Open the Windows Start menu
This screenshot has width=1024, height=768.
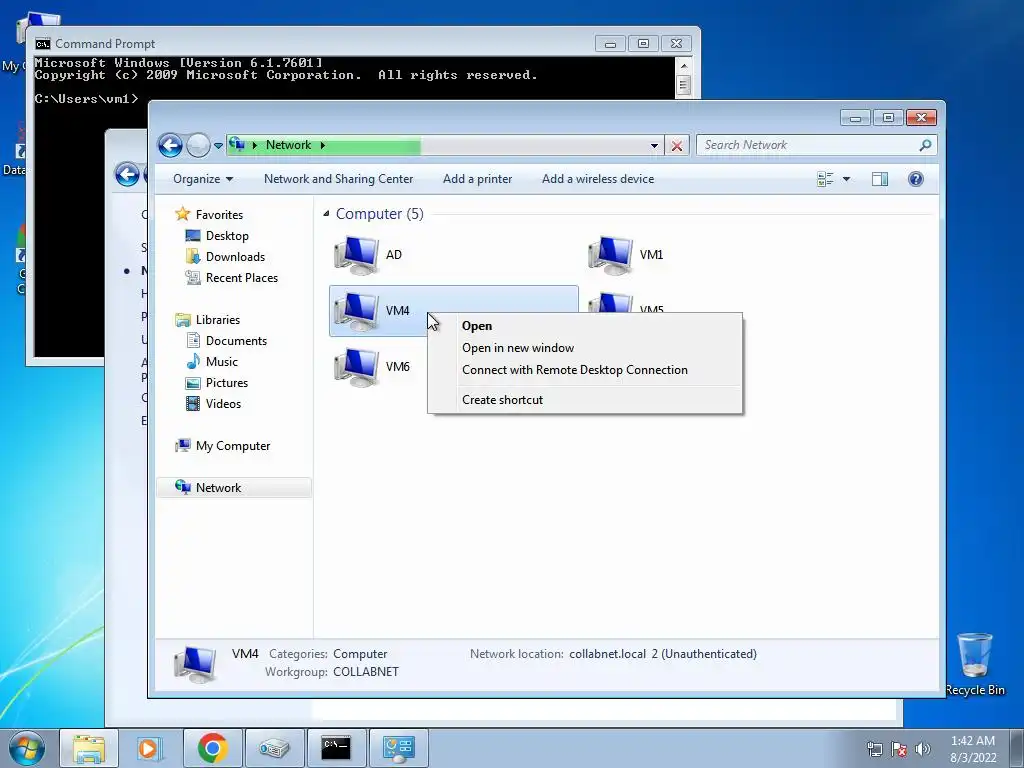tap(27, 748)
